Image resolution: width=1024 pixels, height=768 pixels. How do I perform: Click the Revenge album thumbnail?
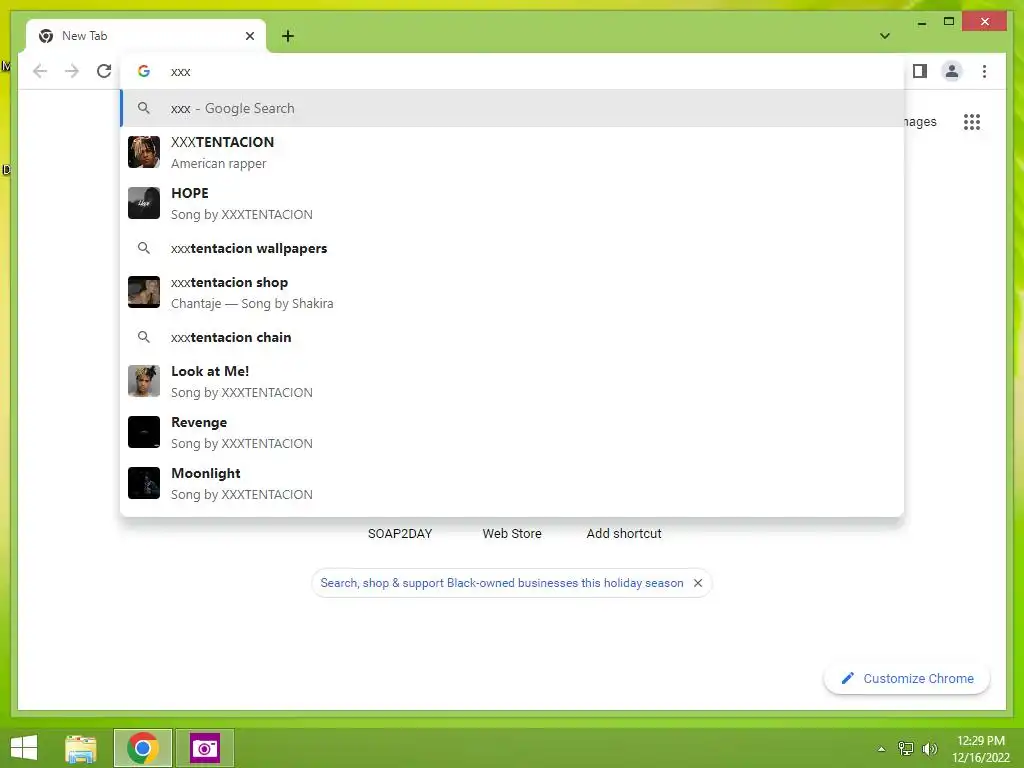coord(144,432)
